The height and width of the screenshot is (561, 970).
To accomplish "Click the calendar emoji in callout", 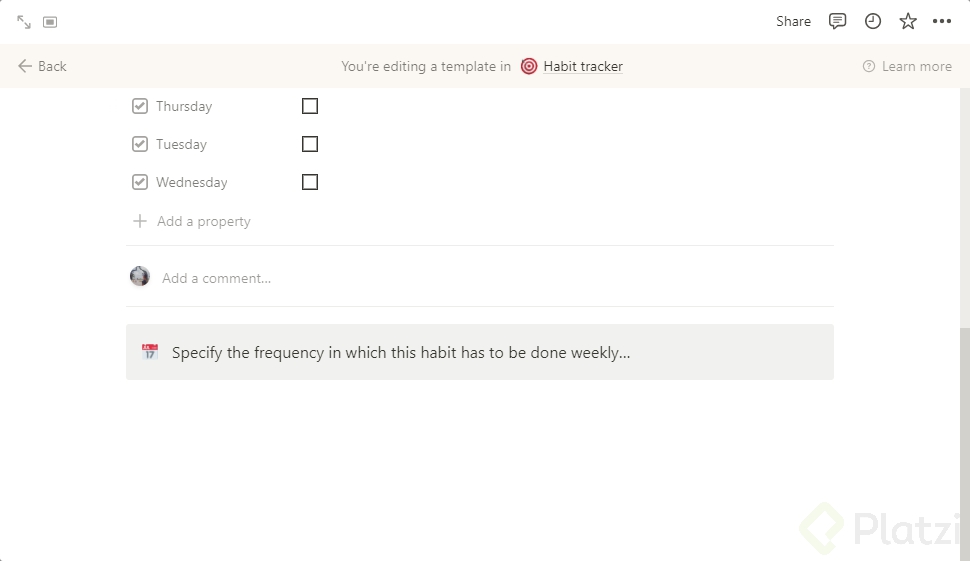I will tap(150, 352).
